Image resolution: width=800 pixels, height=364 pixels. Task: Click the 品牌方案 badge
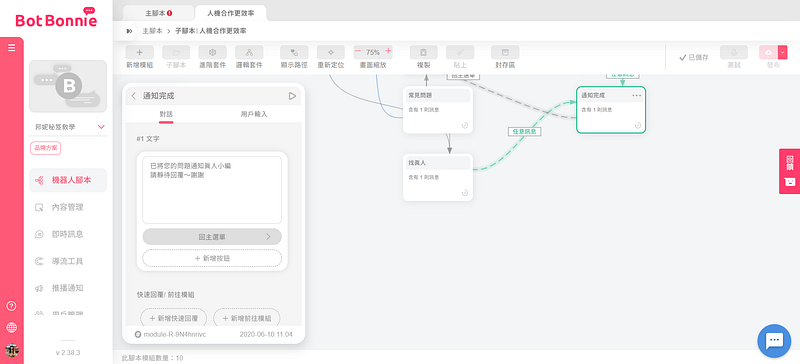click(x=45, y=149)
